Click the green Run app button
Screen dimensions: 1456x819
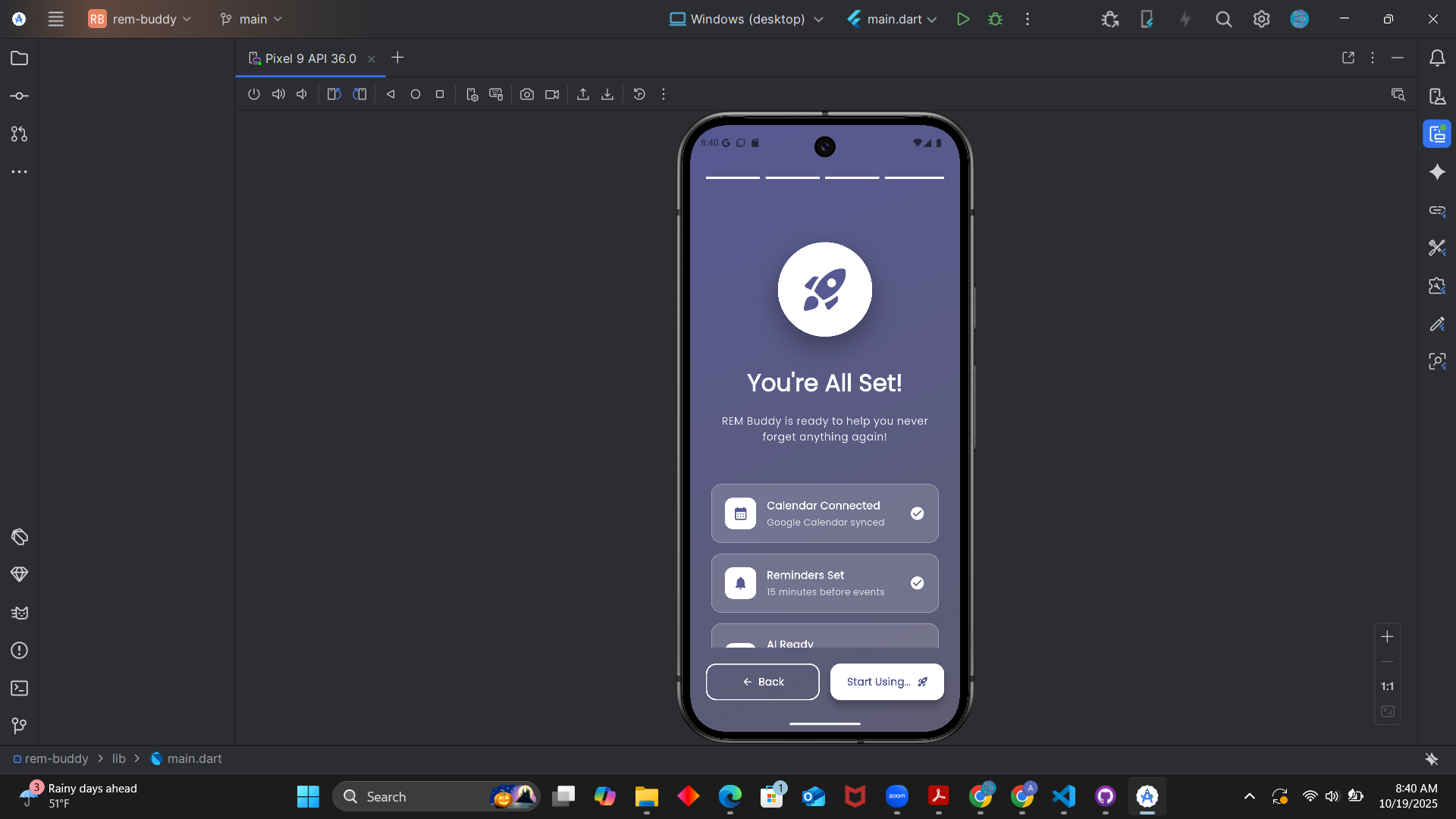click(963, 19)
